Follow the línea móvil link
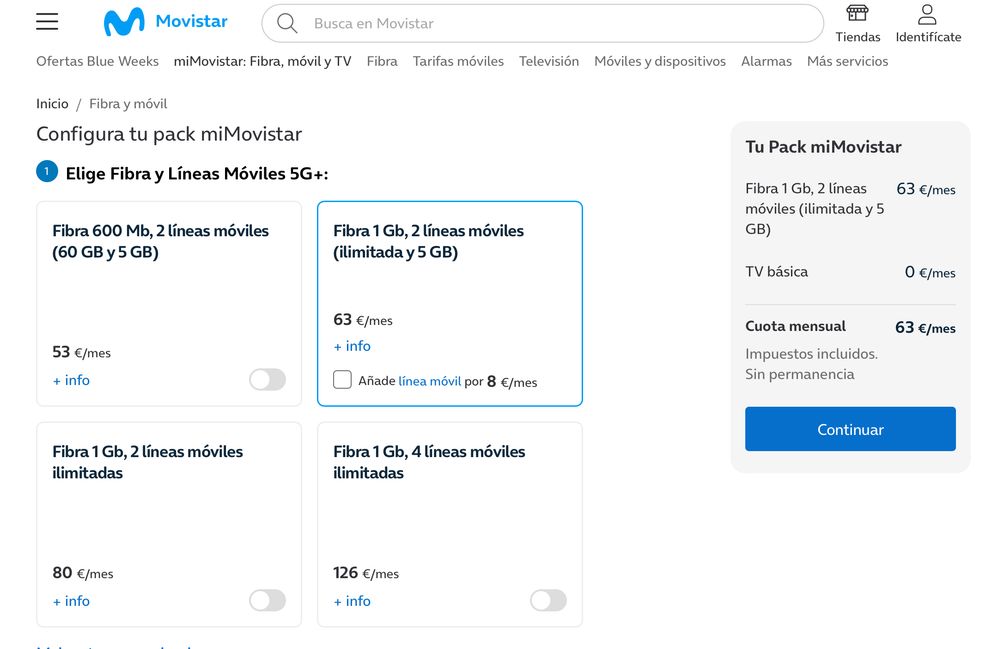This screenshot has width=998, height=649. (x=429, y=381)
